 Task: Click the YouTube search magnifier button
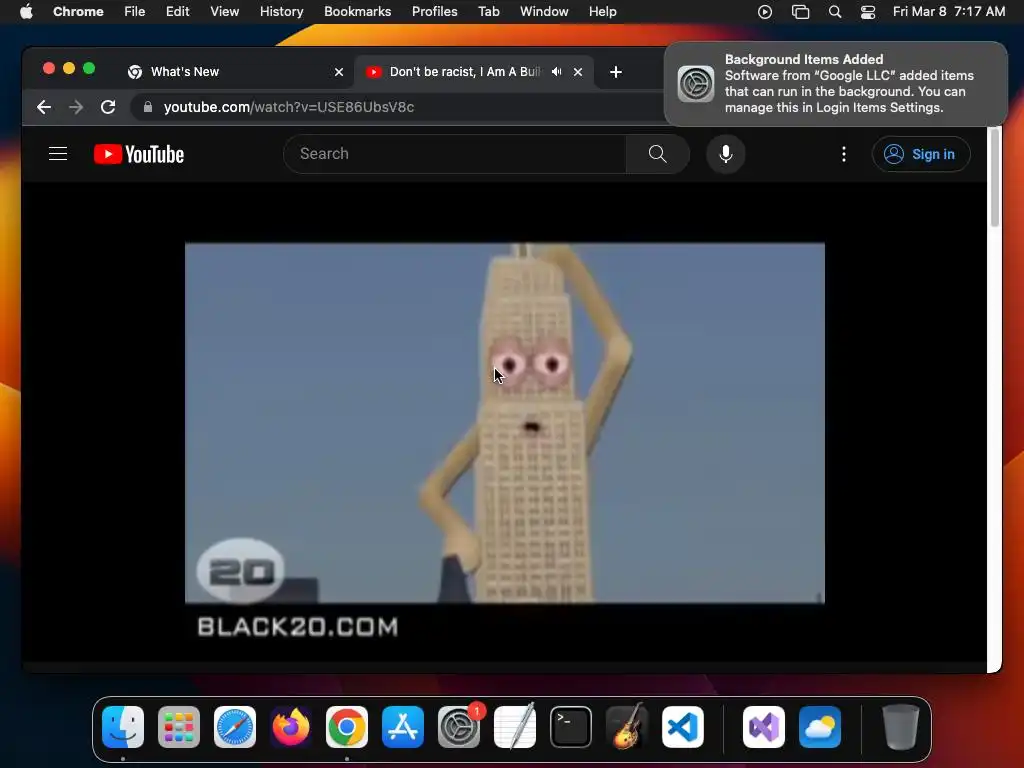point(658,154)
